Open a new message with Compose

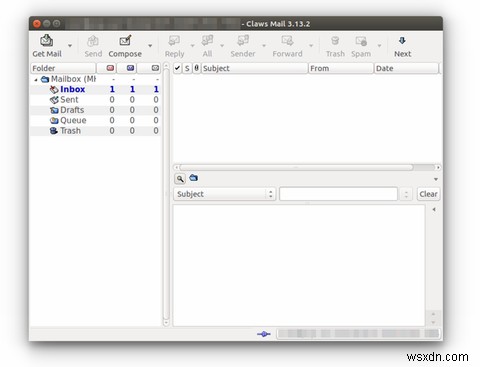[125, 46]
